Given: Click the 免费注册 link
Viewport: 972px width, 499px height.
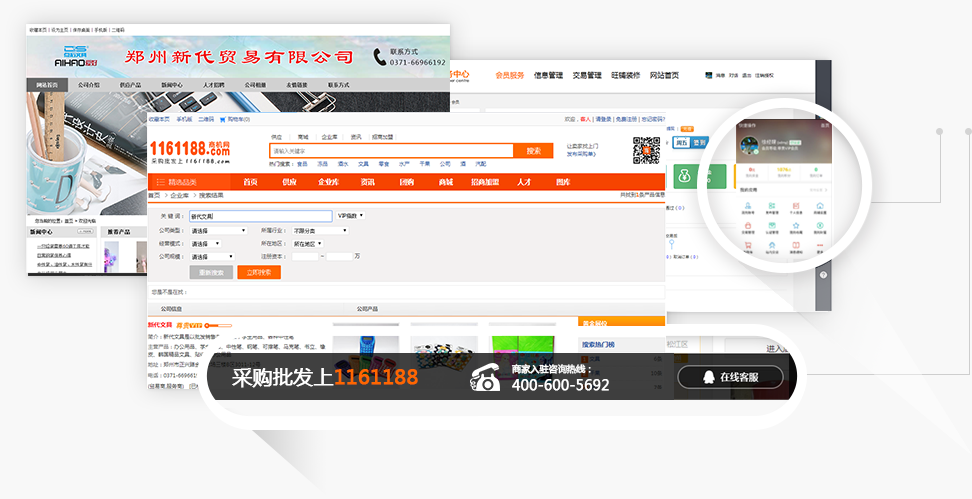Looking at the screenshot, I should click(626, 119).
